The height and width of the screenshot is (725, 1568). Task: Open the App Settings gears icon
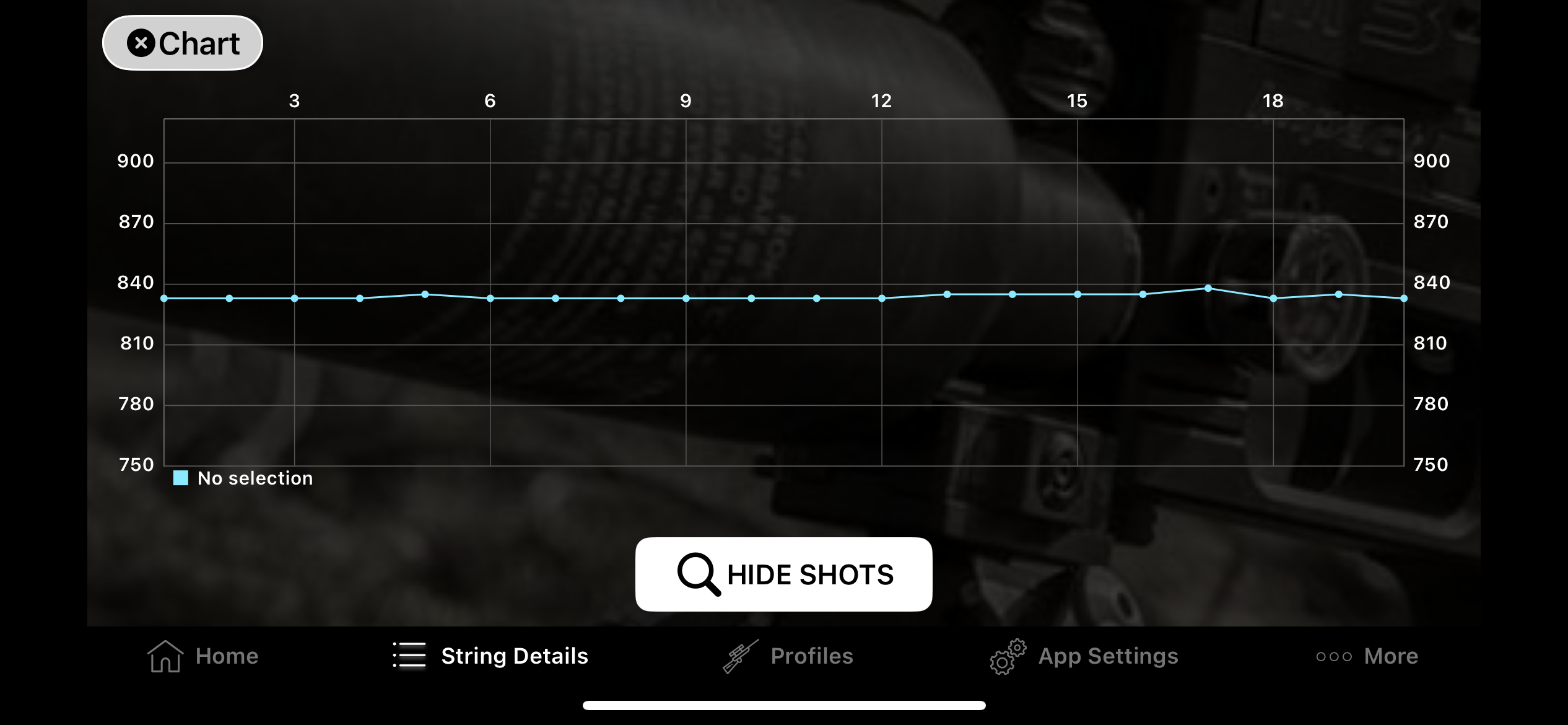click(x=1008, y=657)
